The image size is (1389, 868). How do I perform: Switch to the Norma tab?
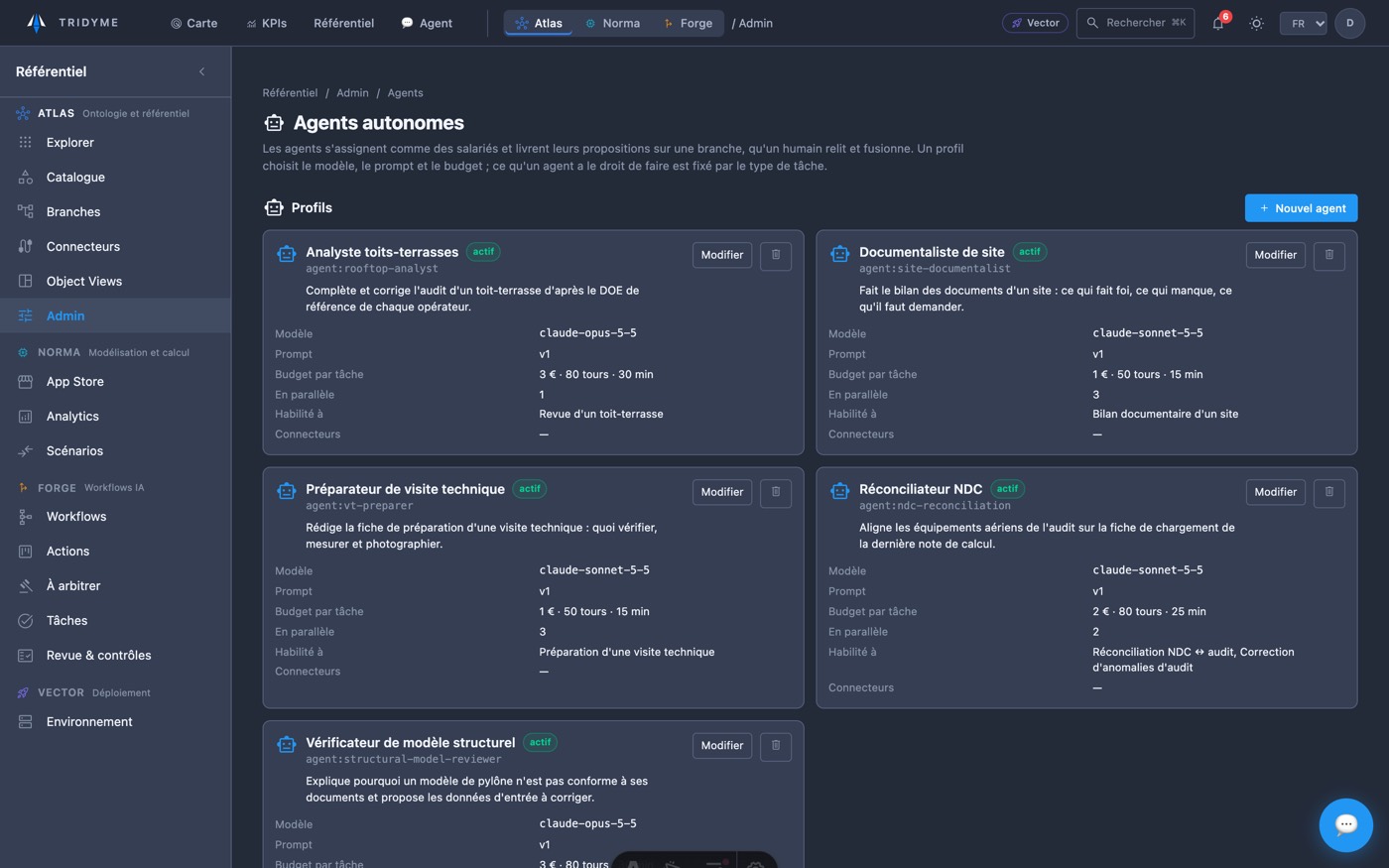coord(612,23)
